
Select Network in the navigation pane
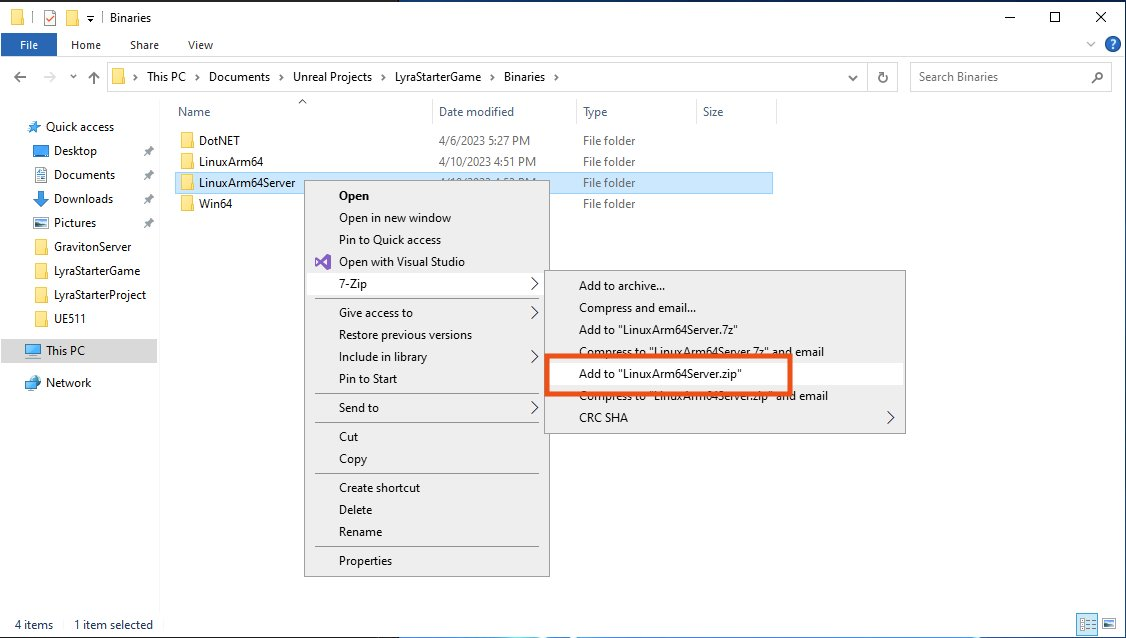coord(68,383)
